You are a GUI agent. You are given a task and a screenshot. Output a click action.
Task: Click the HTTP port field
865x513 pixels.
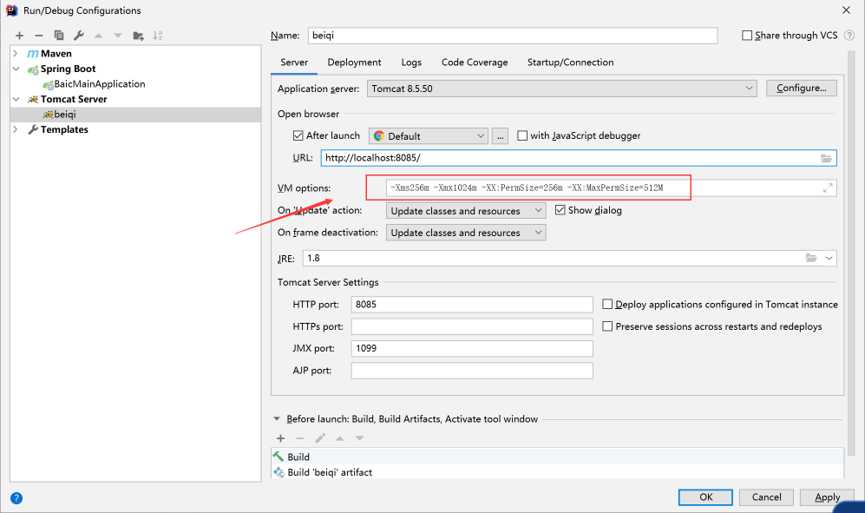[472, 304]
